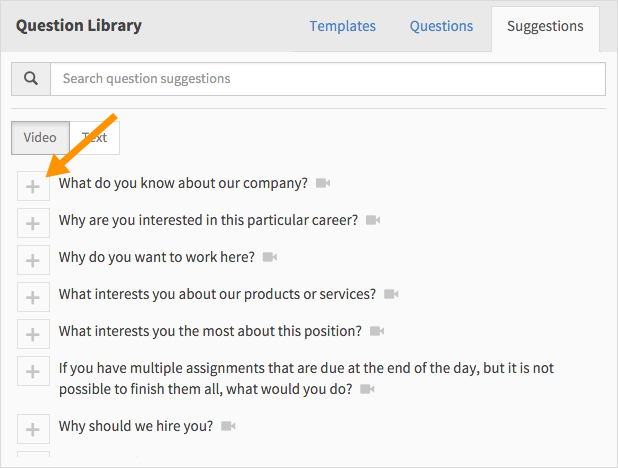Click the 'Why are you interested in this particular career?' text
The height and width of the screenshot is (468, 618).
(208, 220)
